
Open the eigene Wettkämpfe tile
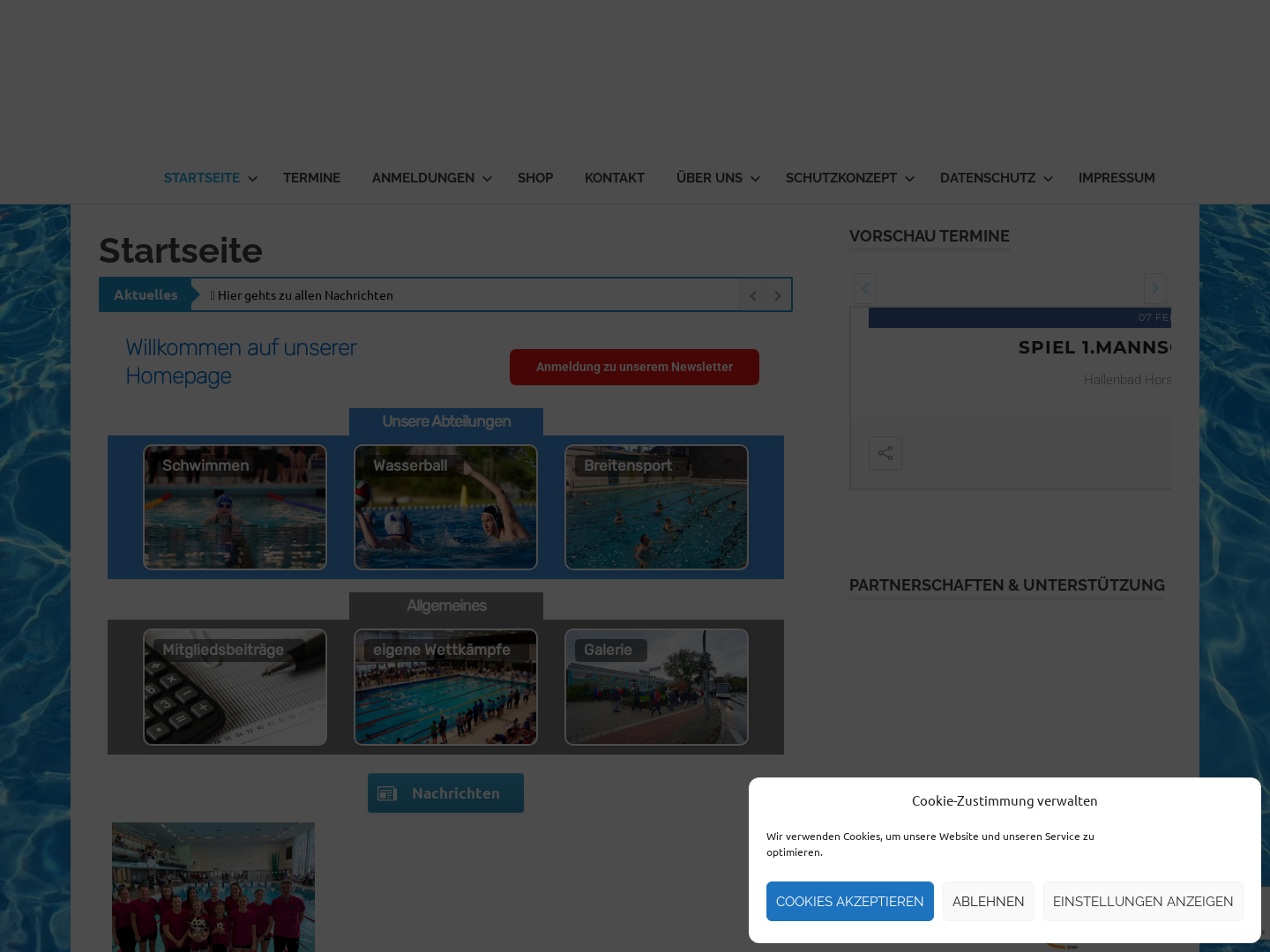(x=445, y=687)
